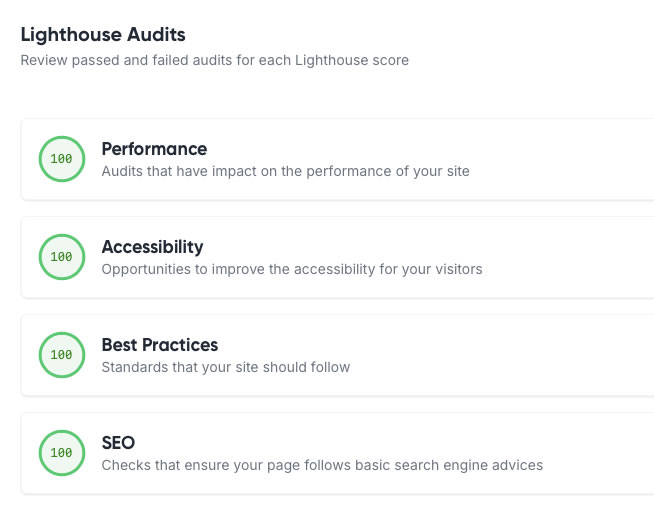The width and height of the screenshot is (654, 515).
Task: Open the Best Practices title
Action: point(159,345)
